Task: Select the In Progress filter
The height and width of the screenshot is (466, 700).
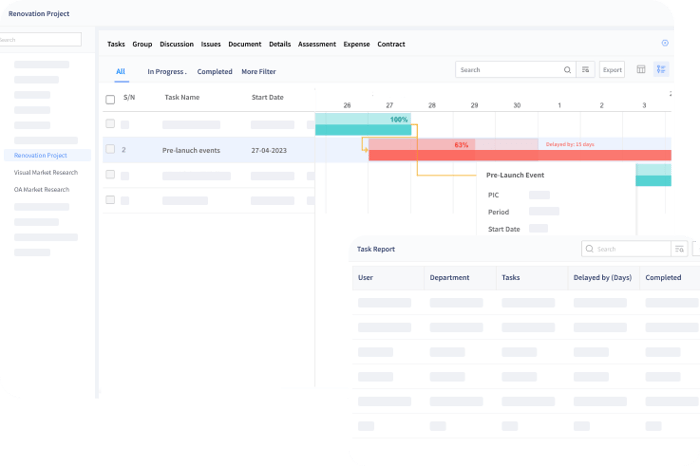Action: (x=167, y=71)
